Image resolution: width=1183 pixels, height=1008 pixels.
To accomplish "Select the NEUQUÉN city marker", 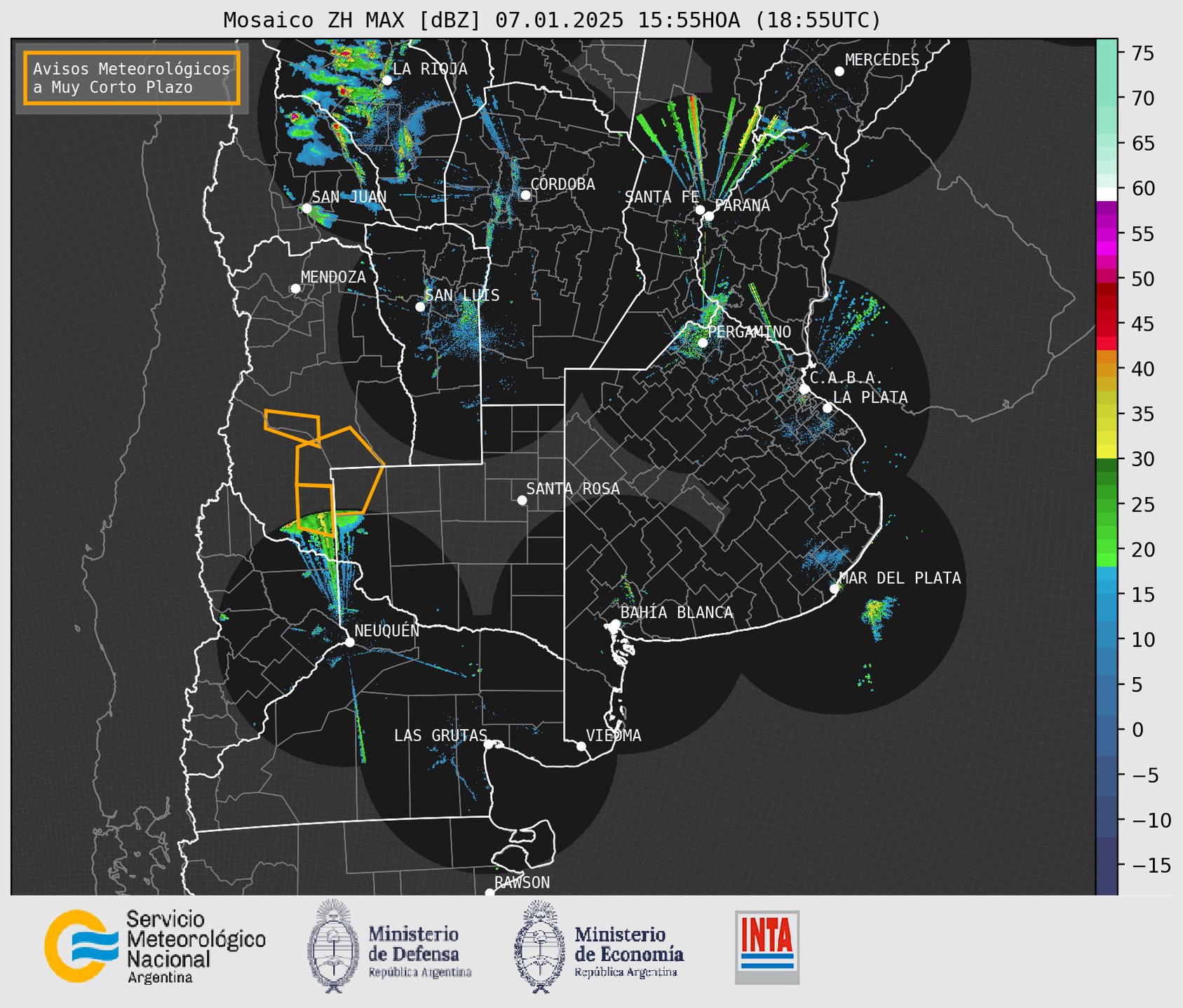I will tap(349, 642).
